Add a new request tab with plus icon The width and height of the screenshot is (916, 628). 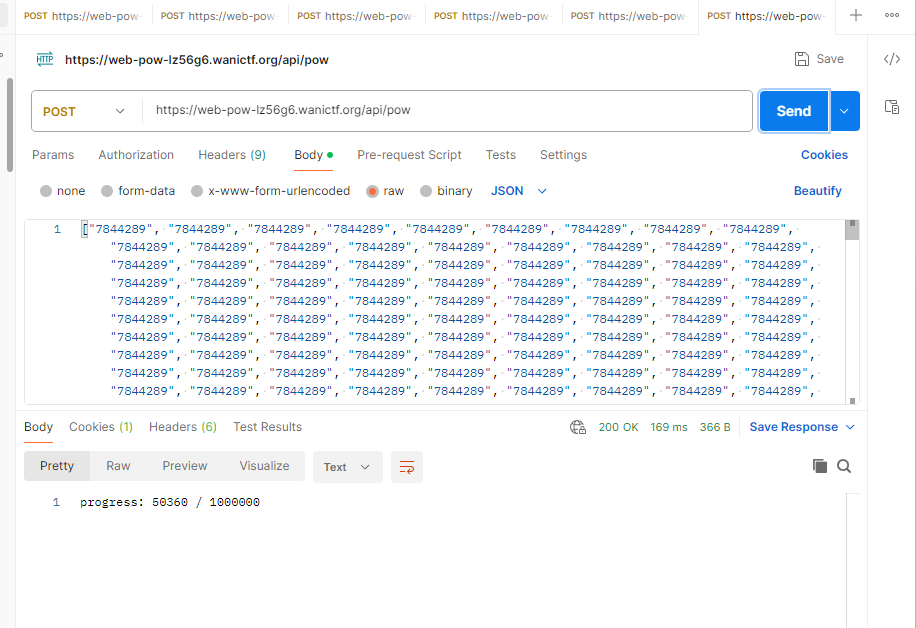(x=855, y=15)
